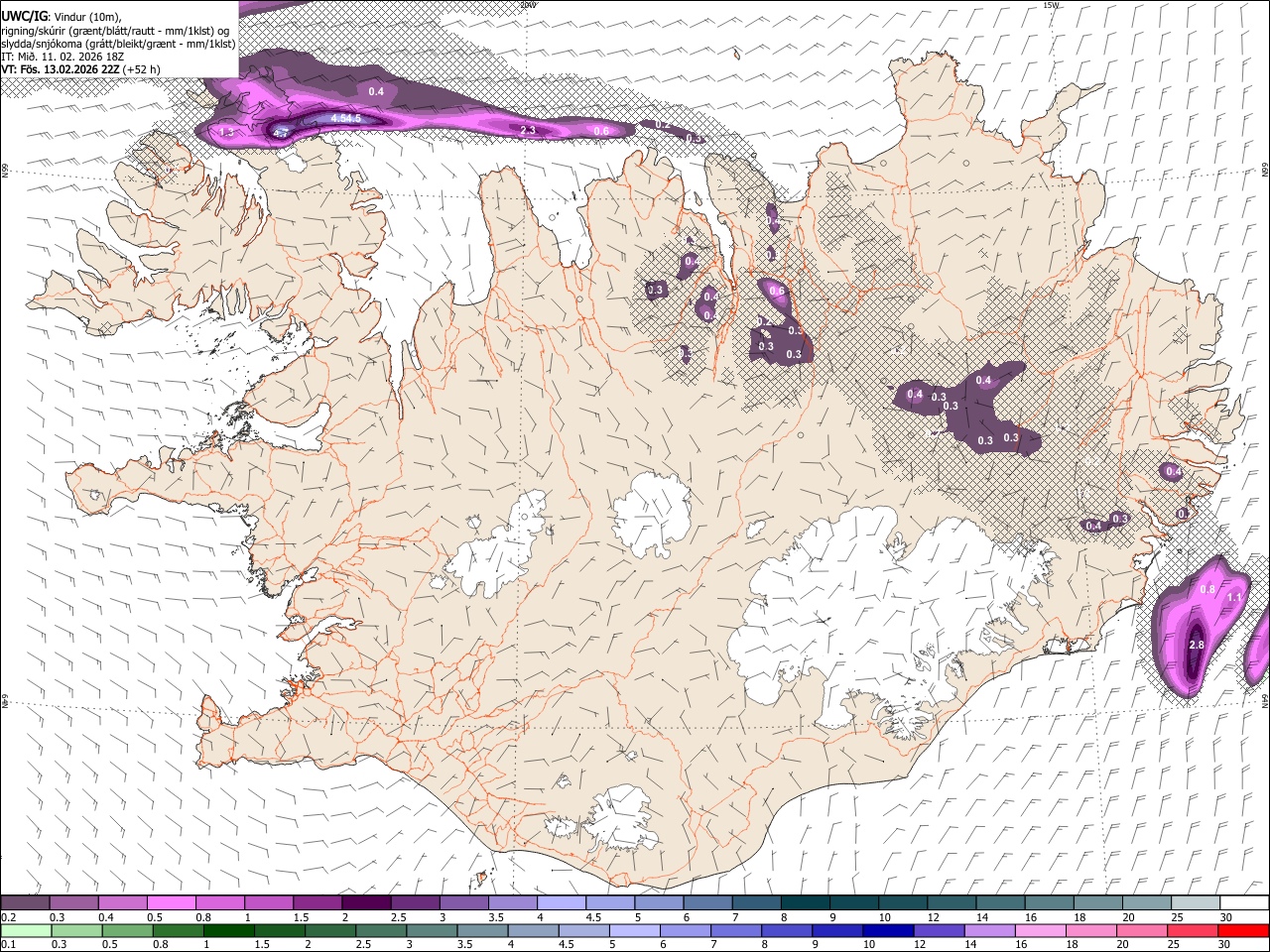Click the dark mauve 0.2 swatch in top legend row

[x=25, y=903]
